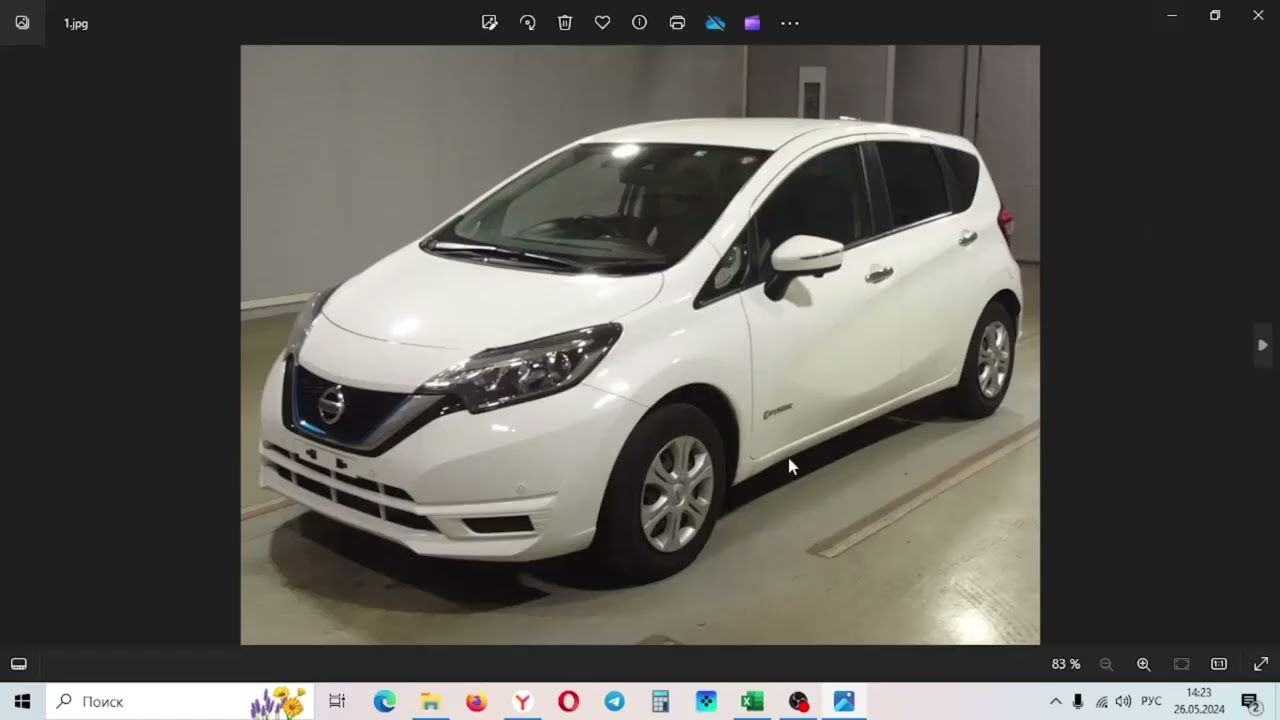1280x720 pixels.
Task: Switch to Excel on the taskbar
Action: click(x=752, y=701)
